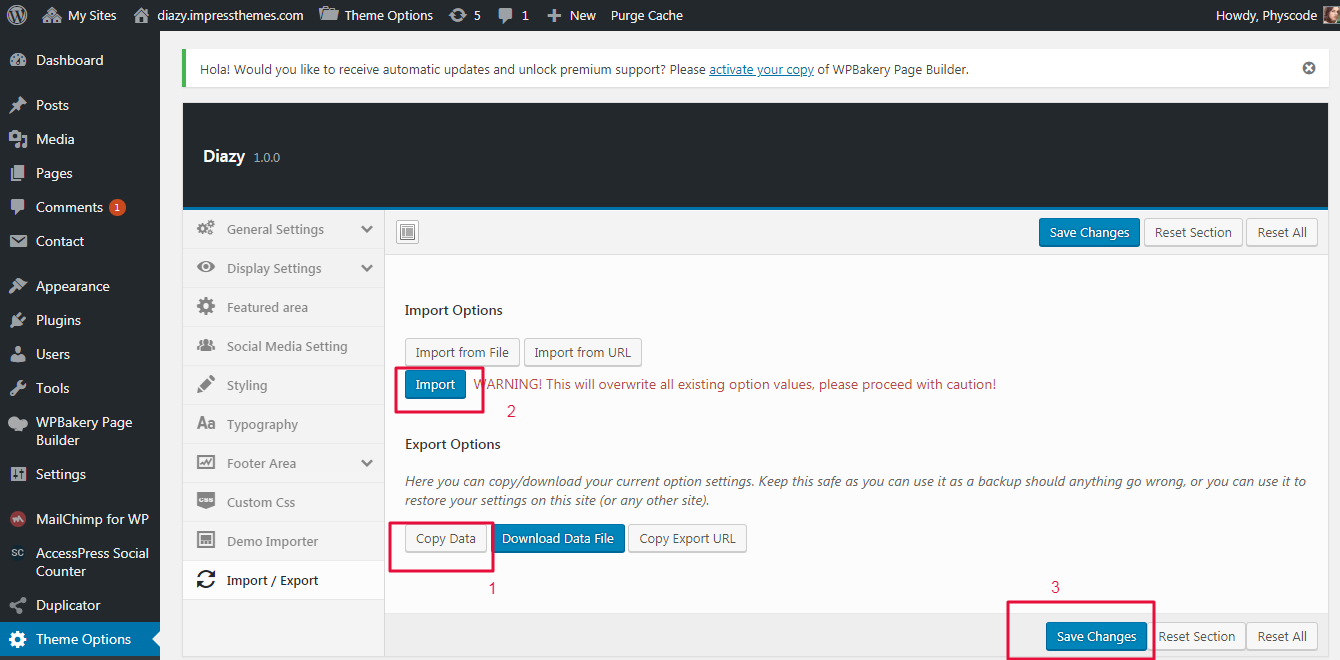
Task: Click the top Reset All button
Action: click(1282, 232)
